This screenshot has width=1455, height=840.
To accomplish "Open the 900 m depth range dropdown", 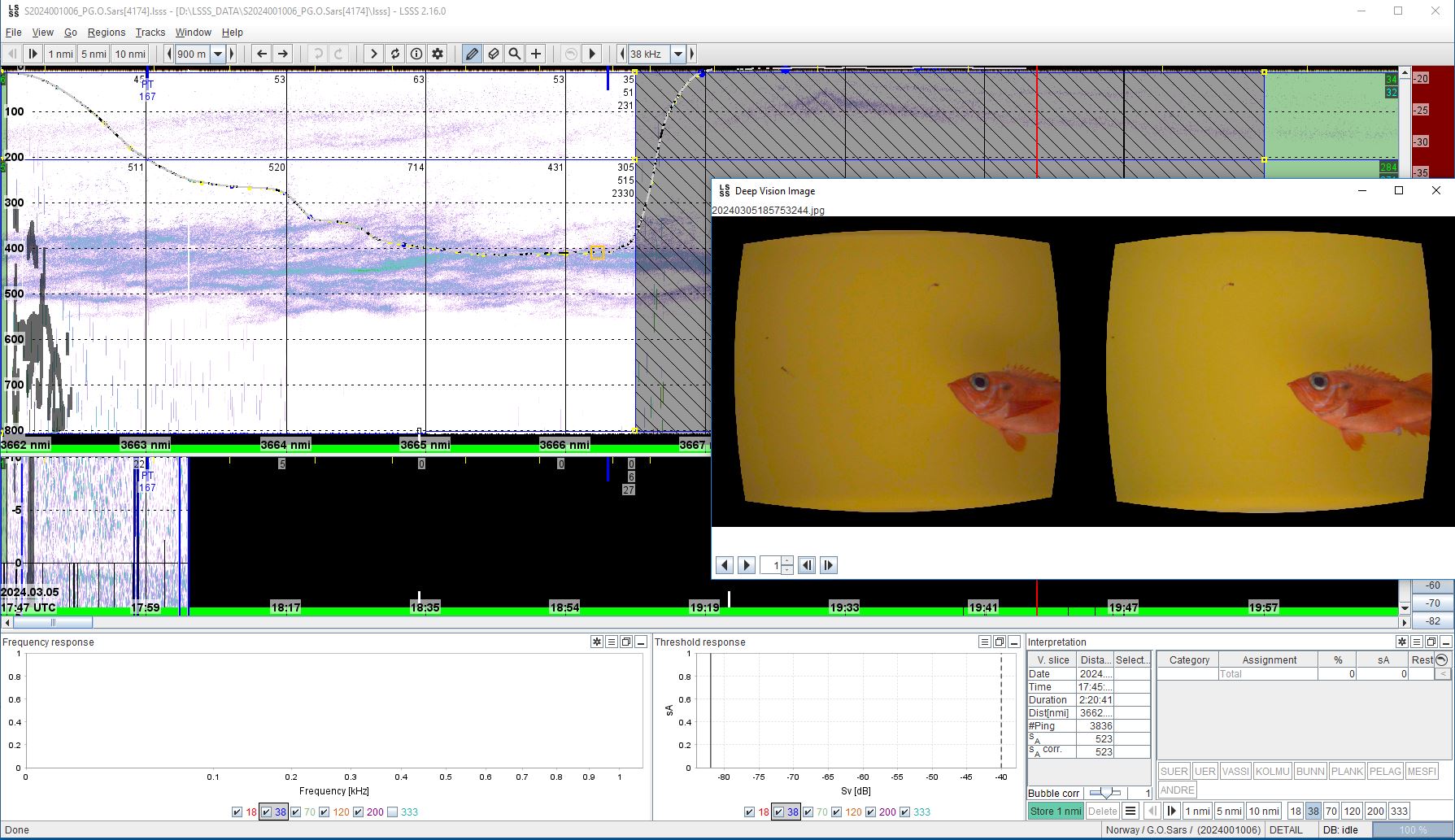I will click(218, 54).
